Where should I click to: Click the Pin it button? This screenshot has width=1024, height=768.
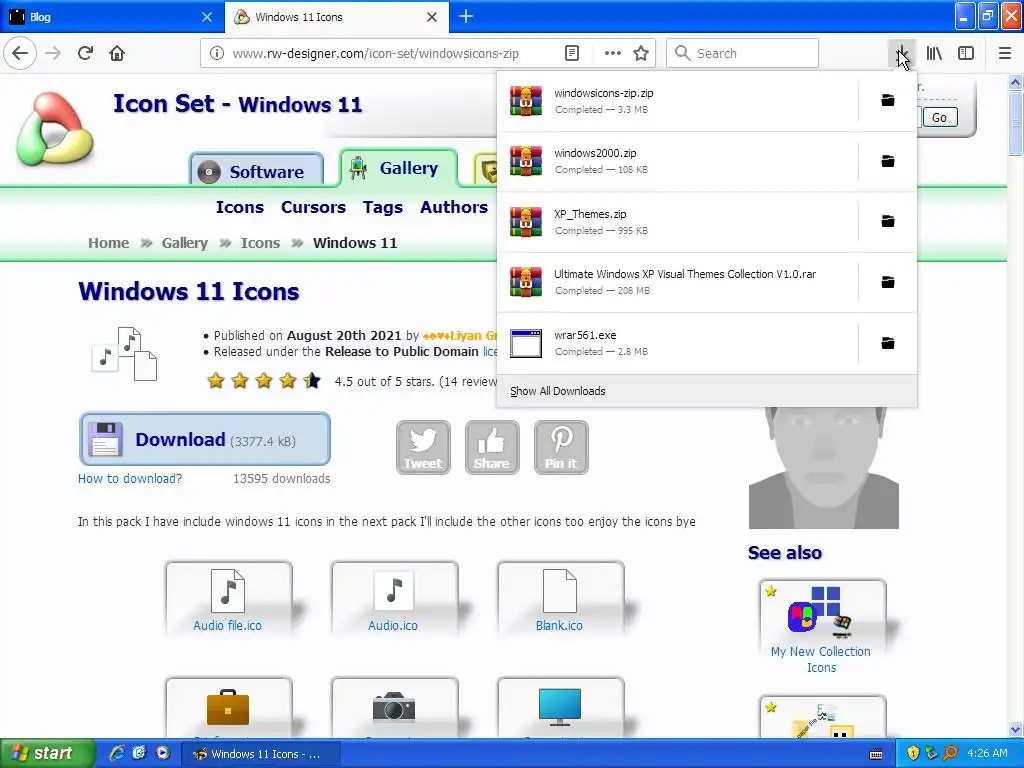click(561, 447)
